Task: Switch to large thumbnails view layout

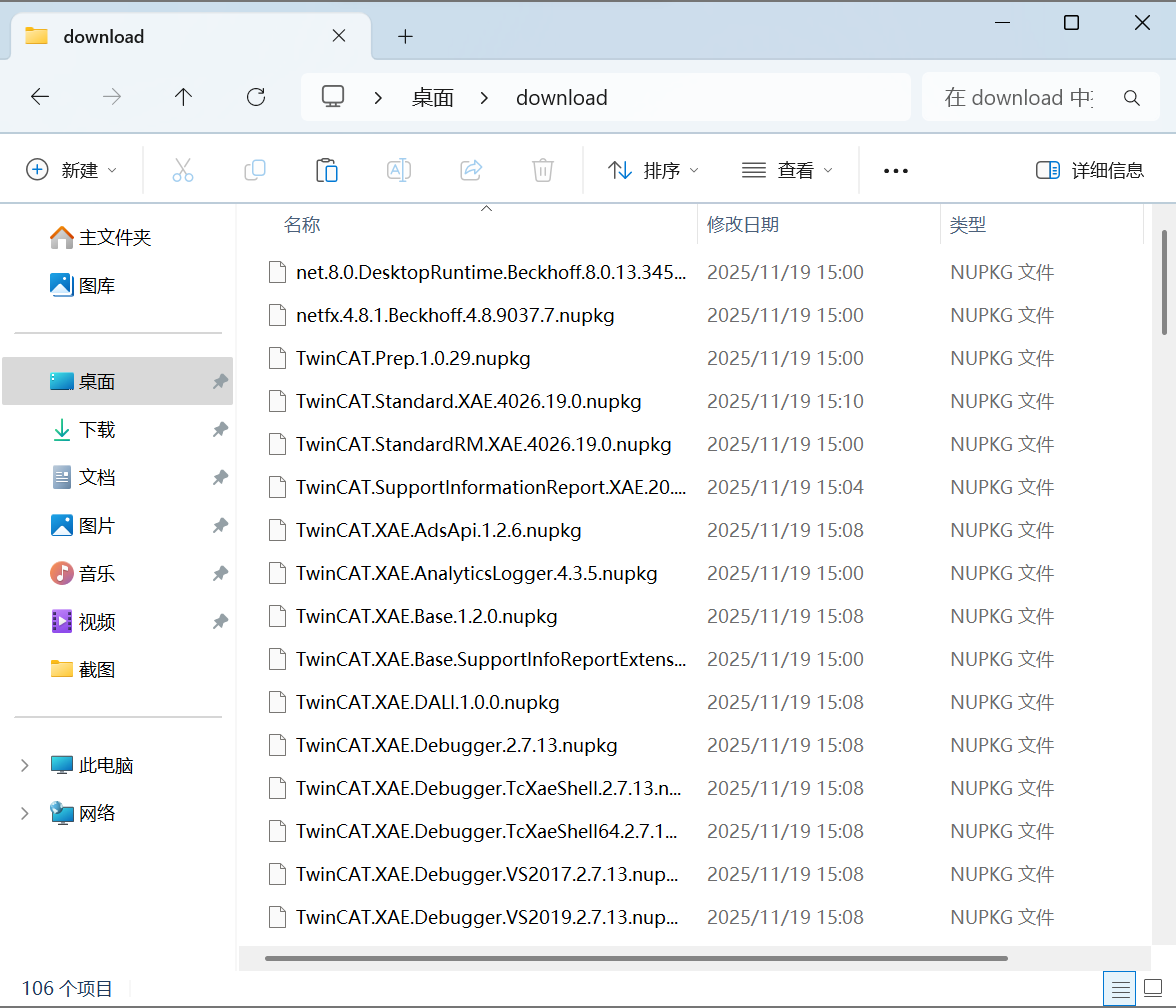Action: [x=1153, y=988]
